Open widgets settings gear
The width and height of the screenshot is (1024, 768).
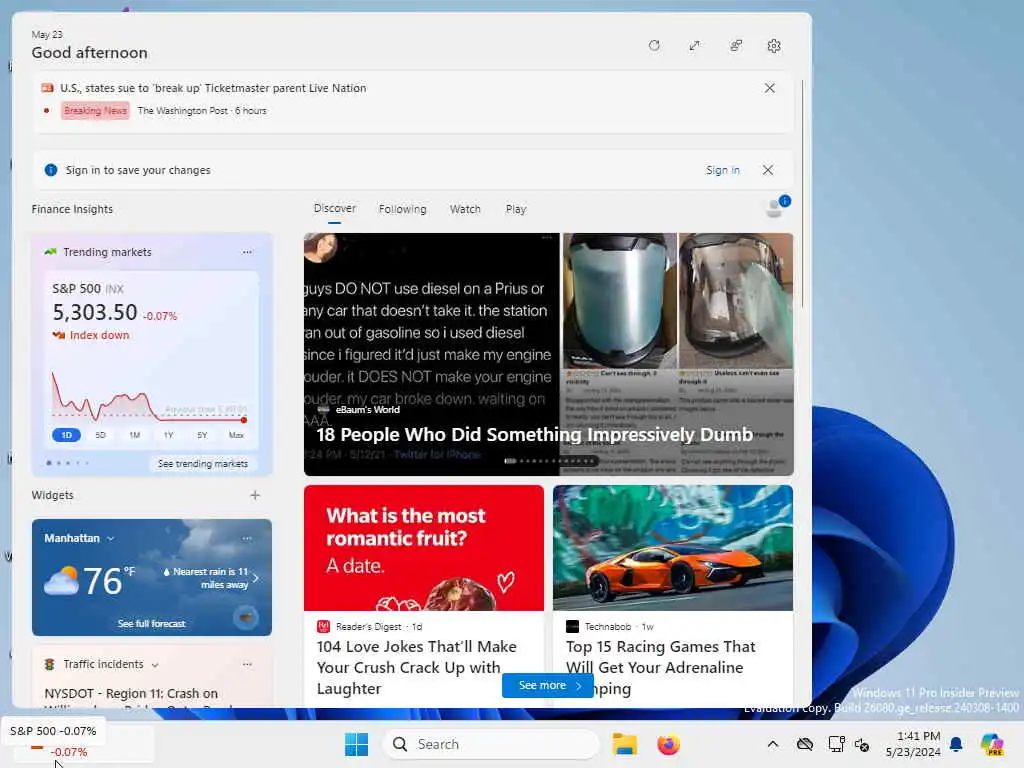pos(774,46)
